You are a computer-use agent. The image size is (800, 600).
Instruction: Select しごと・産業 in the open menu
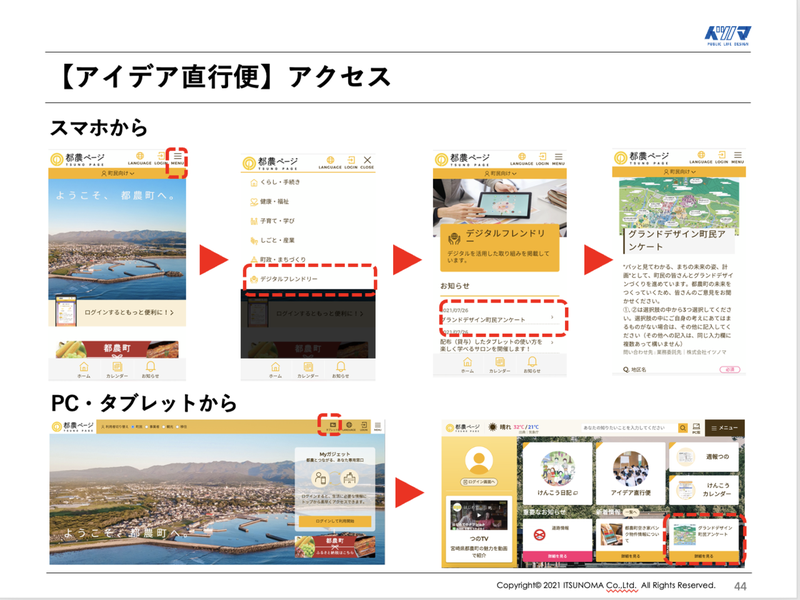coord(272,240)
